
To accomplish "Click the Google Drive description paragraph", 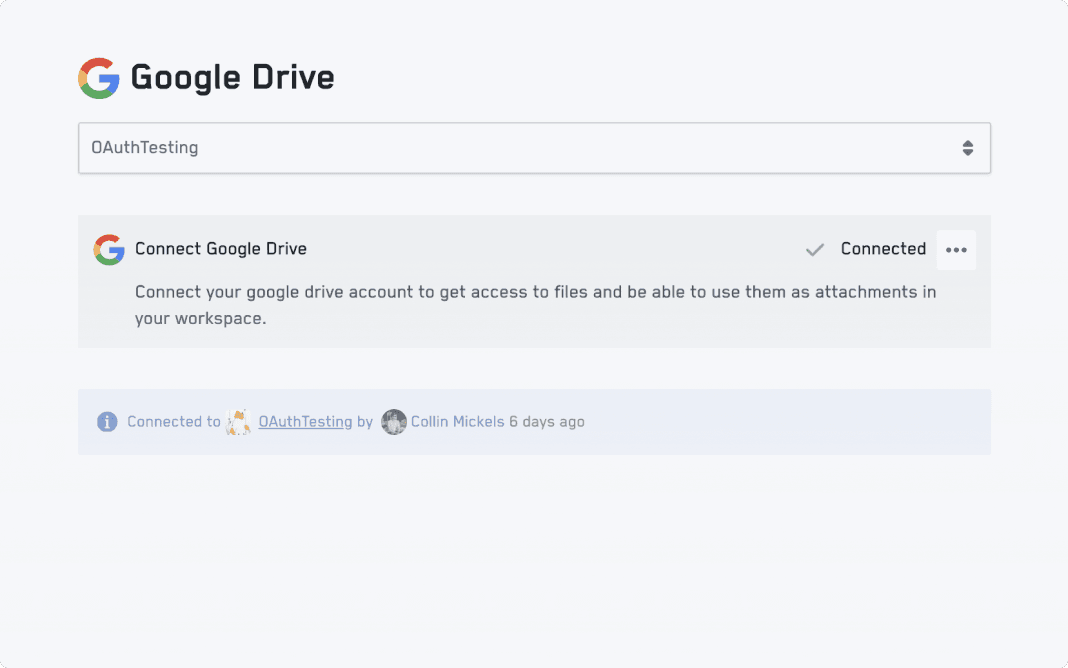I will (535, 305).
